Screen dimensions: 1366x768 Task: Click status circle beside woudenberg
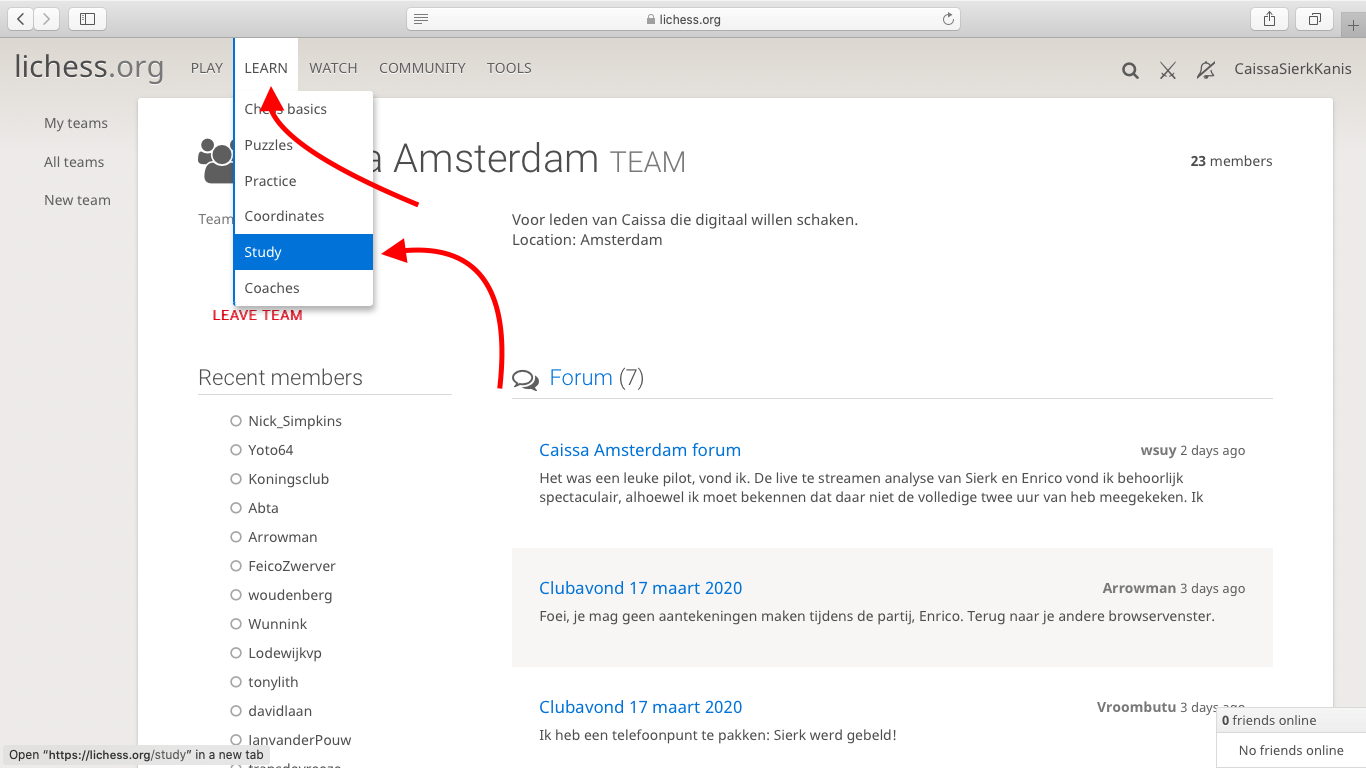click(236, 595)
